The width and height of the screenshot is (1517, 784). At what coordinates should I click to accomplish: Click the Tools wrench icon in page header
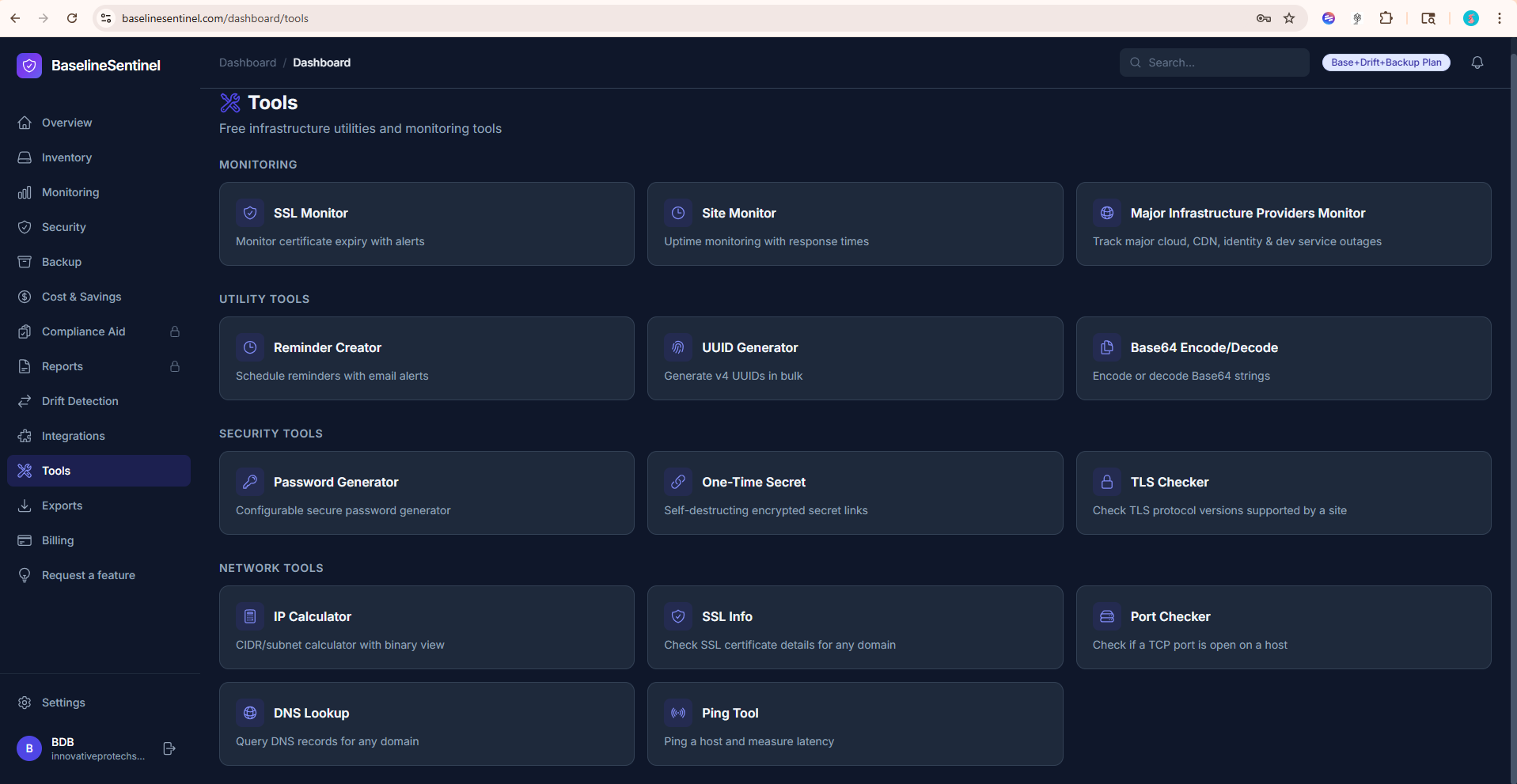click(230, 102)
